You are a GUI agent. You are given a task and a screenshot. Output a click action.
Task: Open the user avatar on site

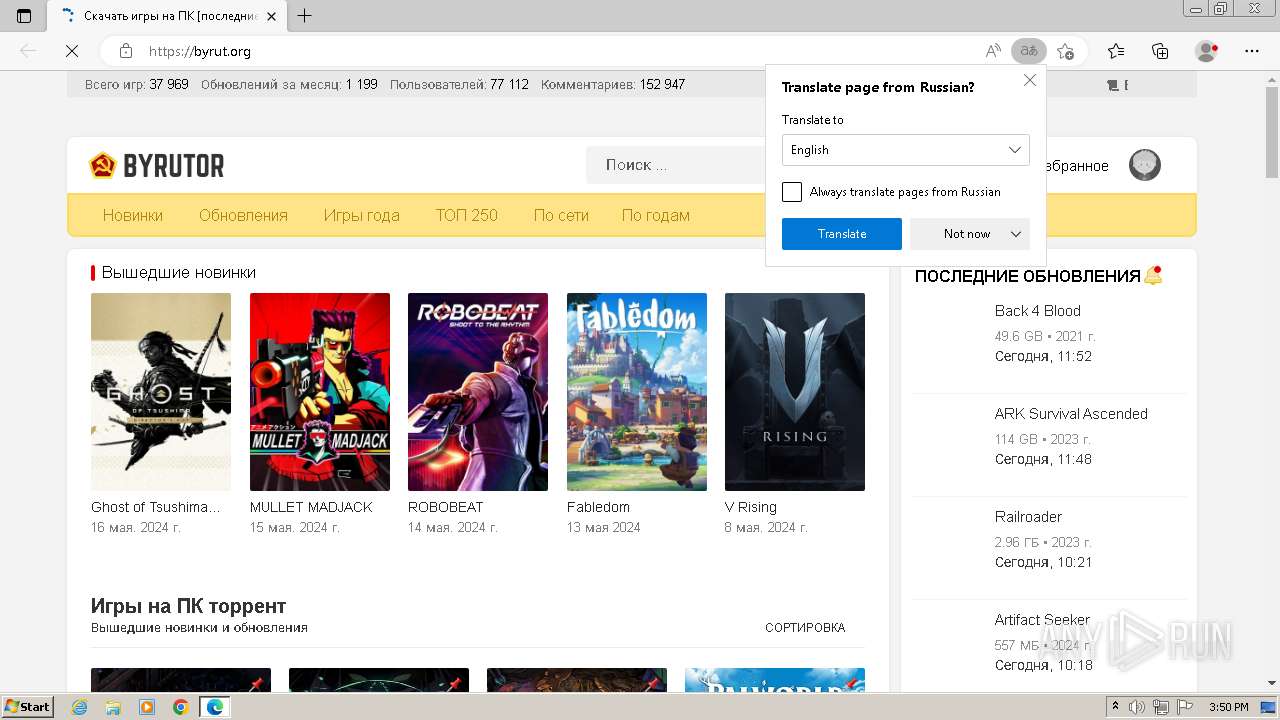pyautogui.click(x=1145, y=165)
